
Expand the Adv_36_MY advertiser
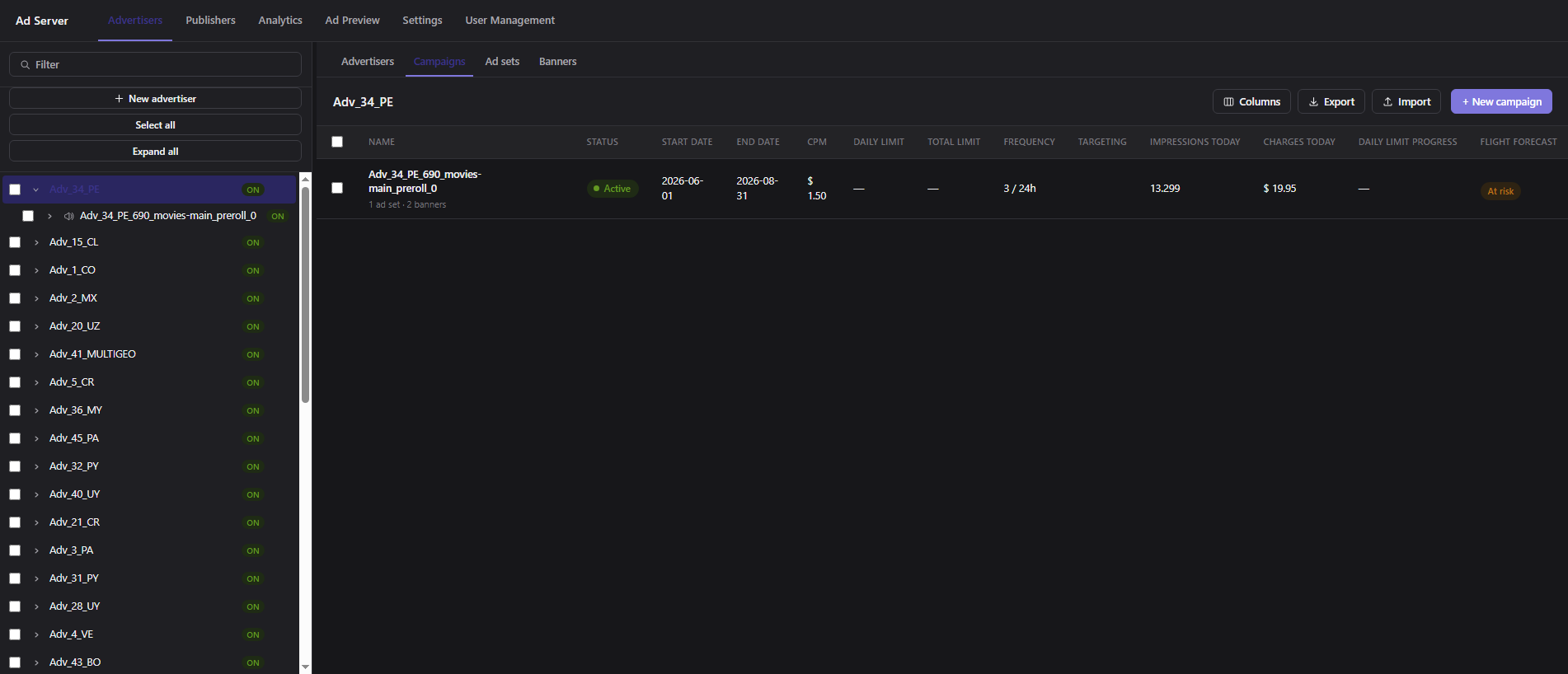click(x=36, y=410)
